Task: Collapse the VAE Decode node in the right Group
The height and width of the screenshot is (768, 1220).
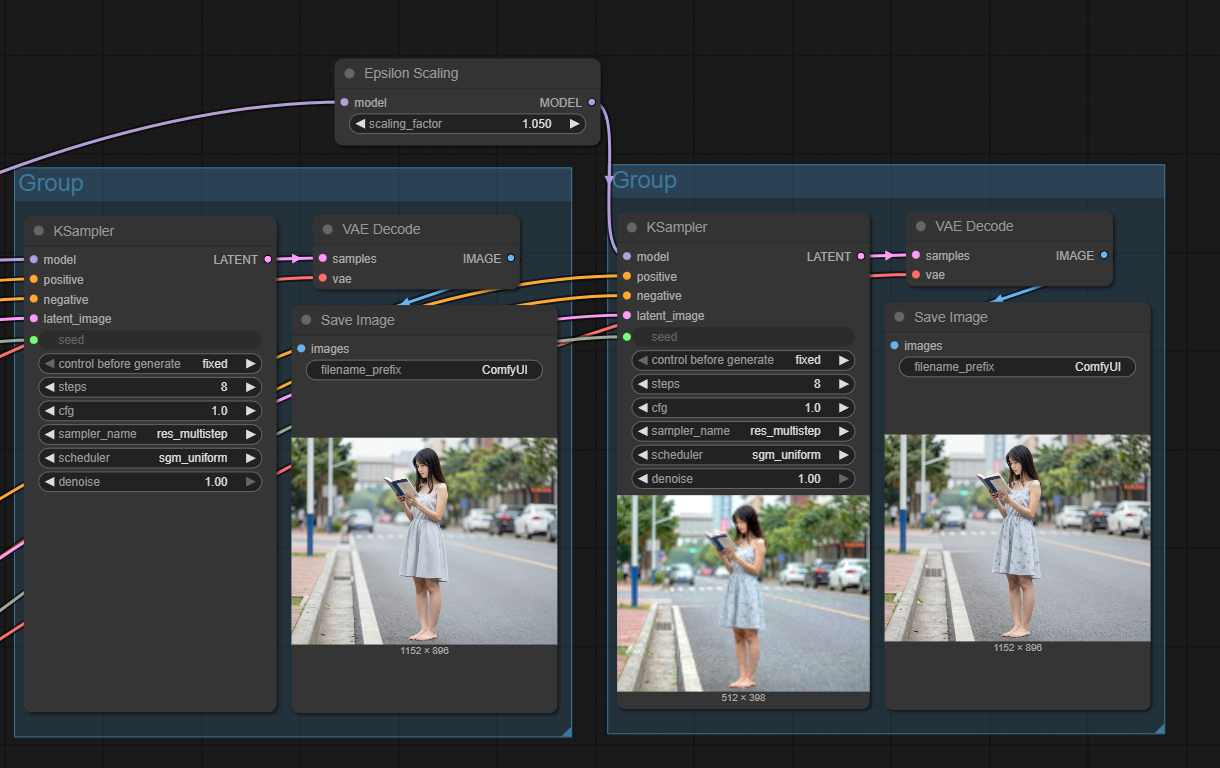Action: pyautogui.click(x=921, y=227)
